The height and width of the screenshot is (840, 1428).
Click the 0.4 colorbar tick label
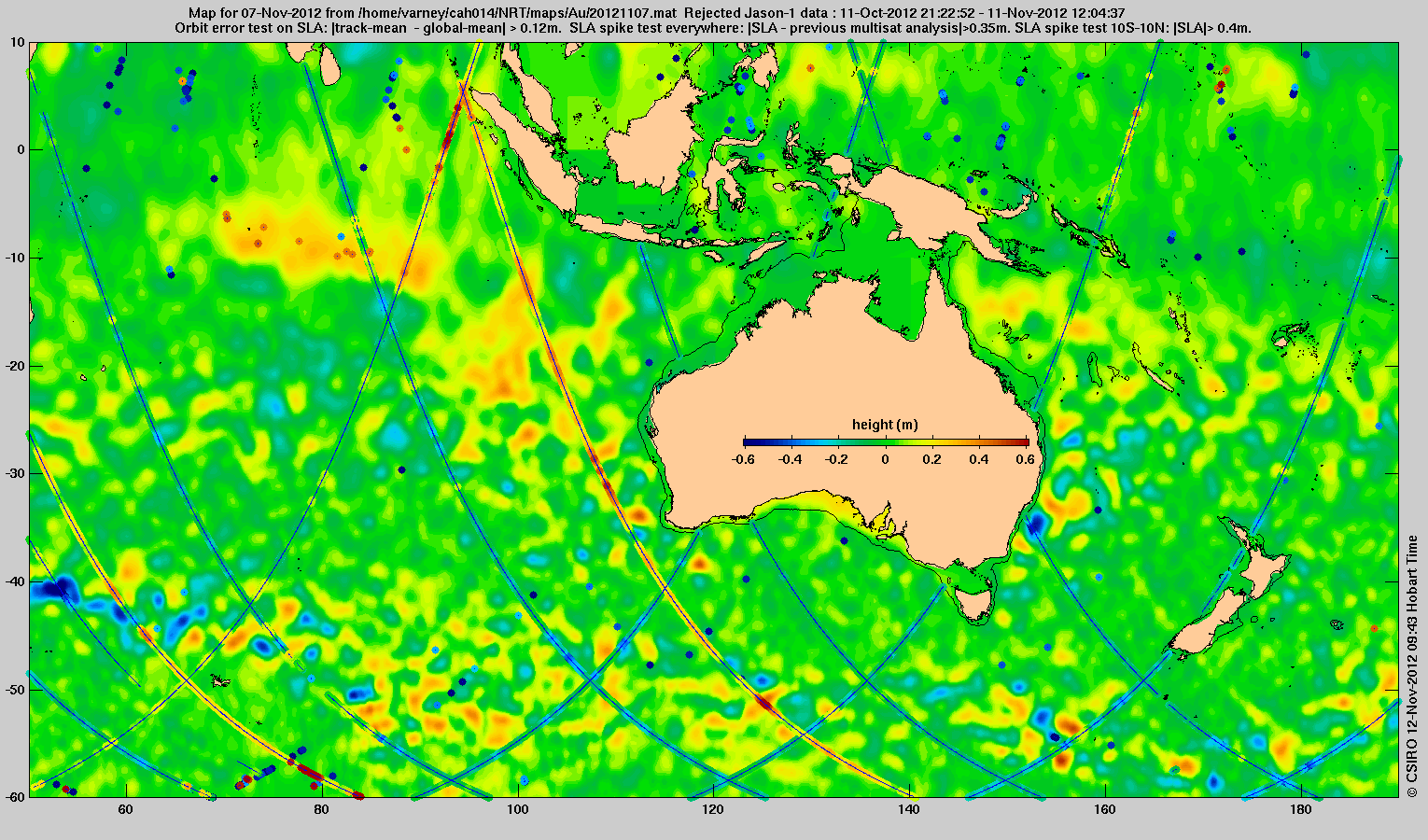tap(980, 459)
